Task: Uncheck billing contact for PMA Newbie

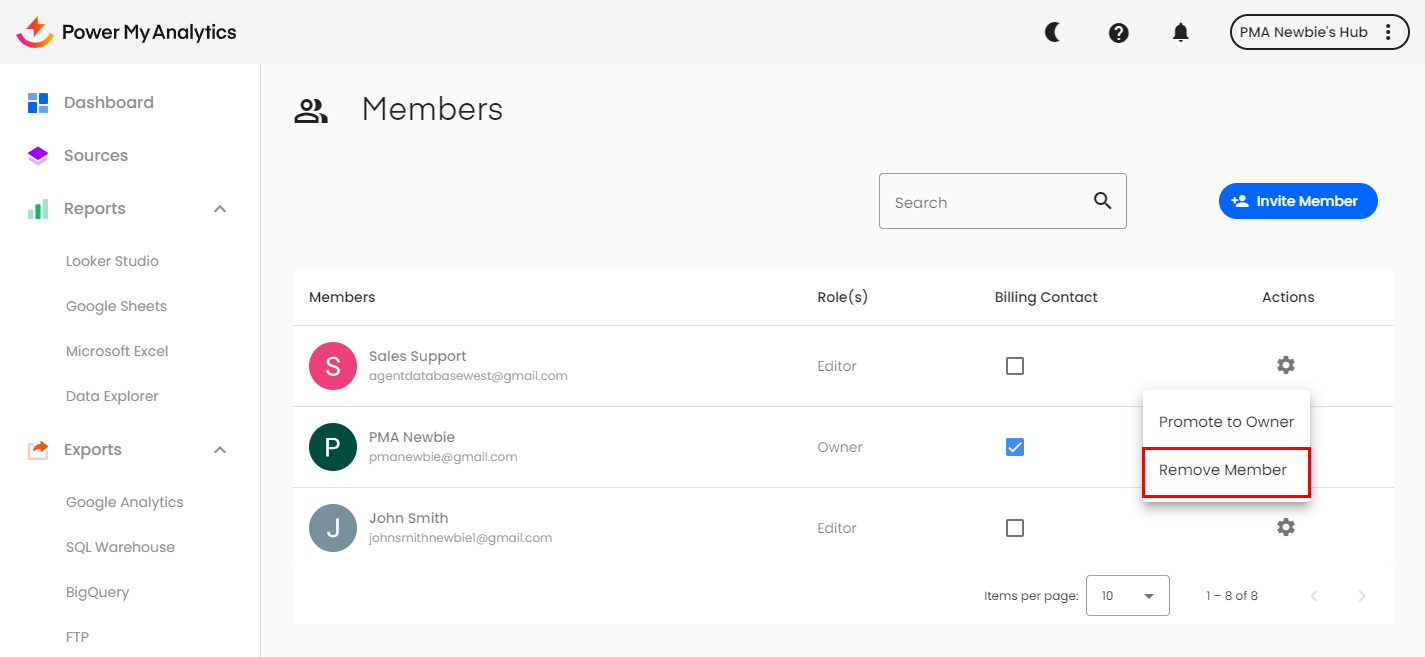Action: (1014, 447)
